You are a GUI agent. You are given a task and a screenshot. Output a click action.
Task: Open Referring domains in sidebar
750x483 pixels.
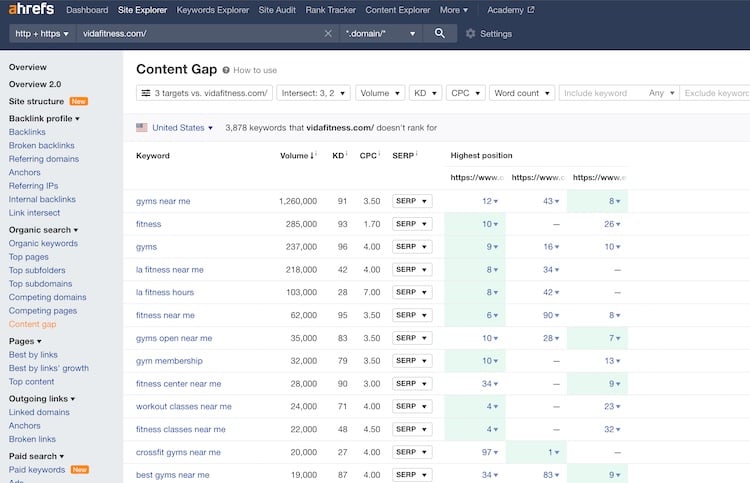[x=44, y=158]
